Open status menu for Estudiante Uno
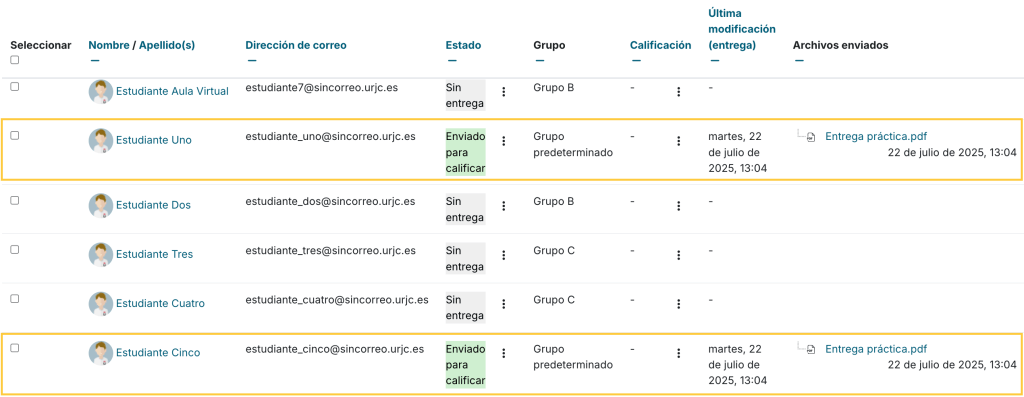1024x397 pixels. (504, 140)
